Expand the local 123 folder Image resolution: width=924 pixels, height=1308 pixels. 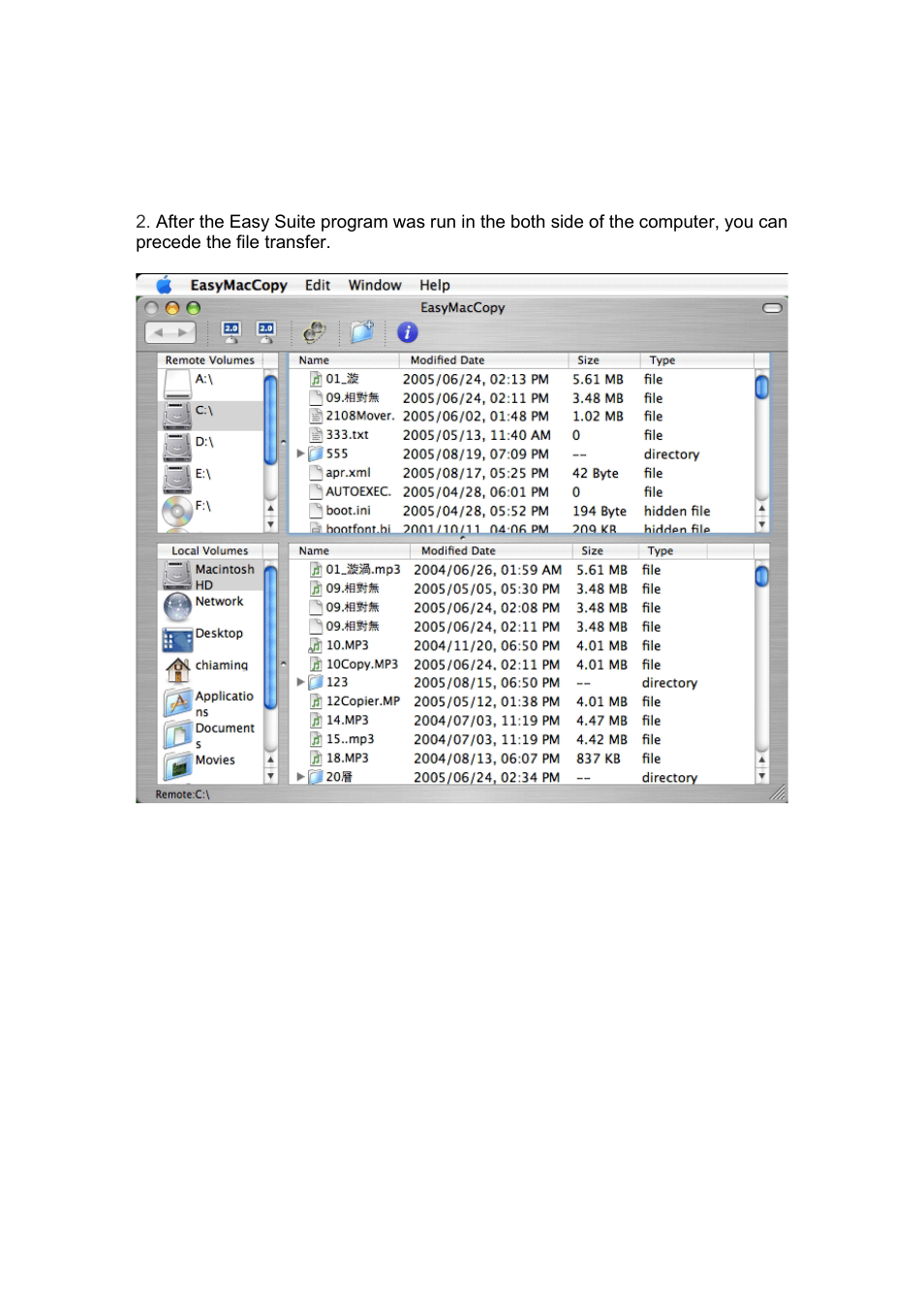[300, 682]
